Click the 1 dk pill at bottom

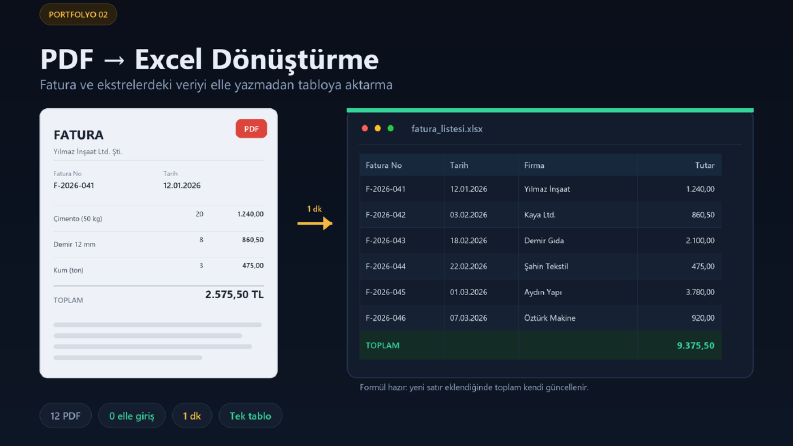coord(192,416)
